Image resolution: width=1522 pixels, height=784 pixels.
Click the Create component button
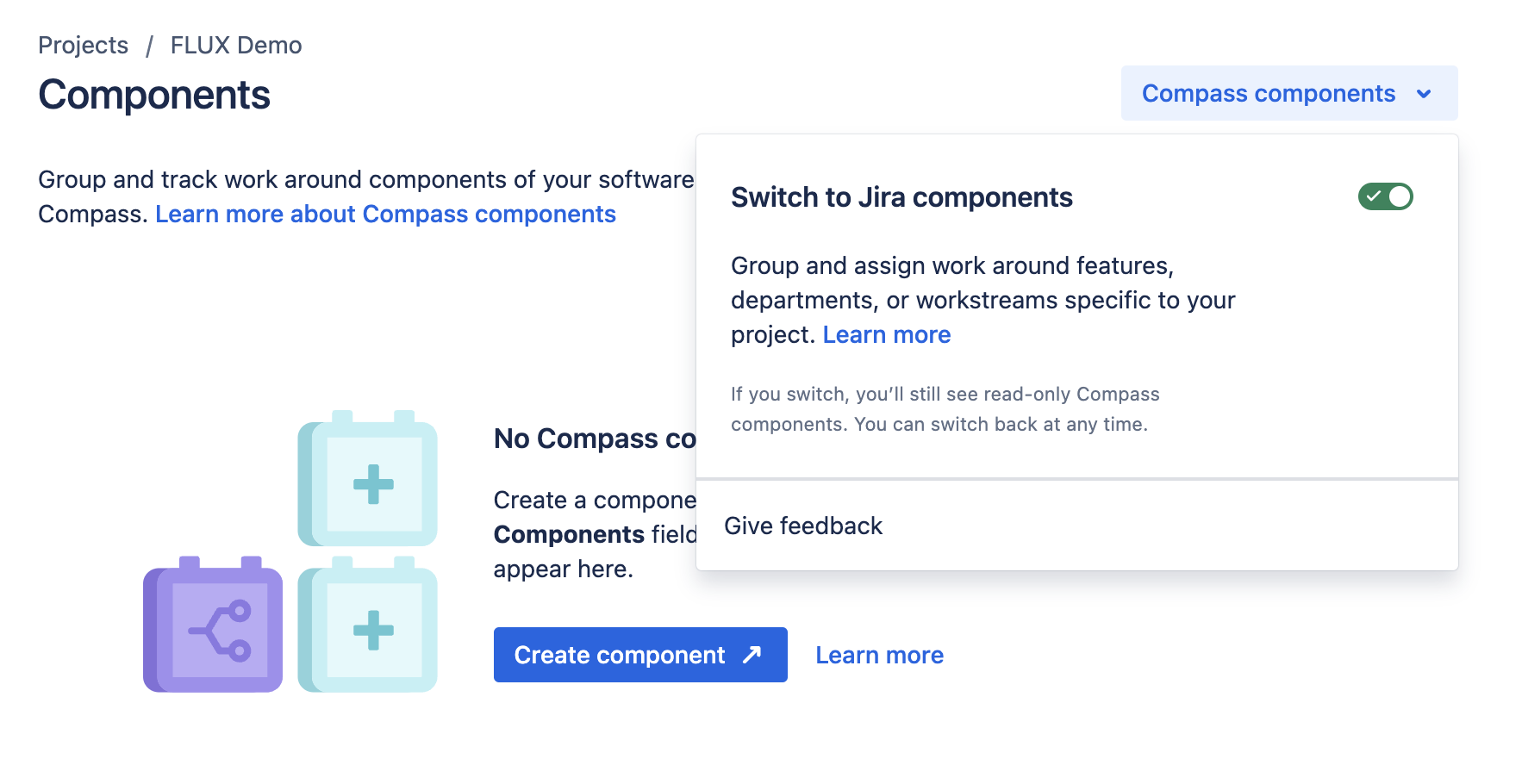tap(639, 655)
